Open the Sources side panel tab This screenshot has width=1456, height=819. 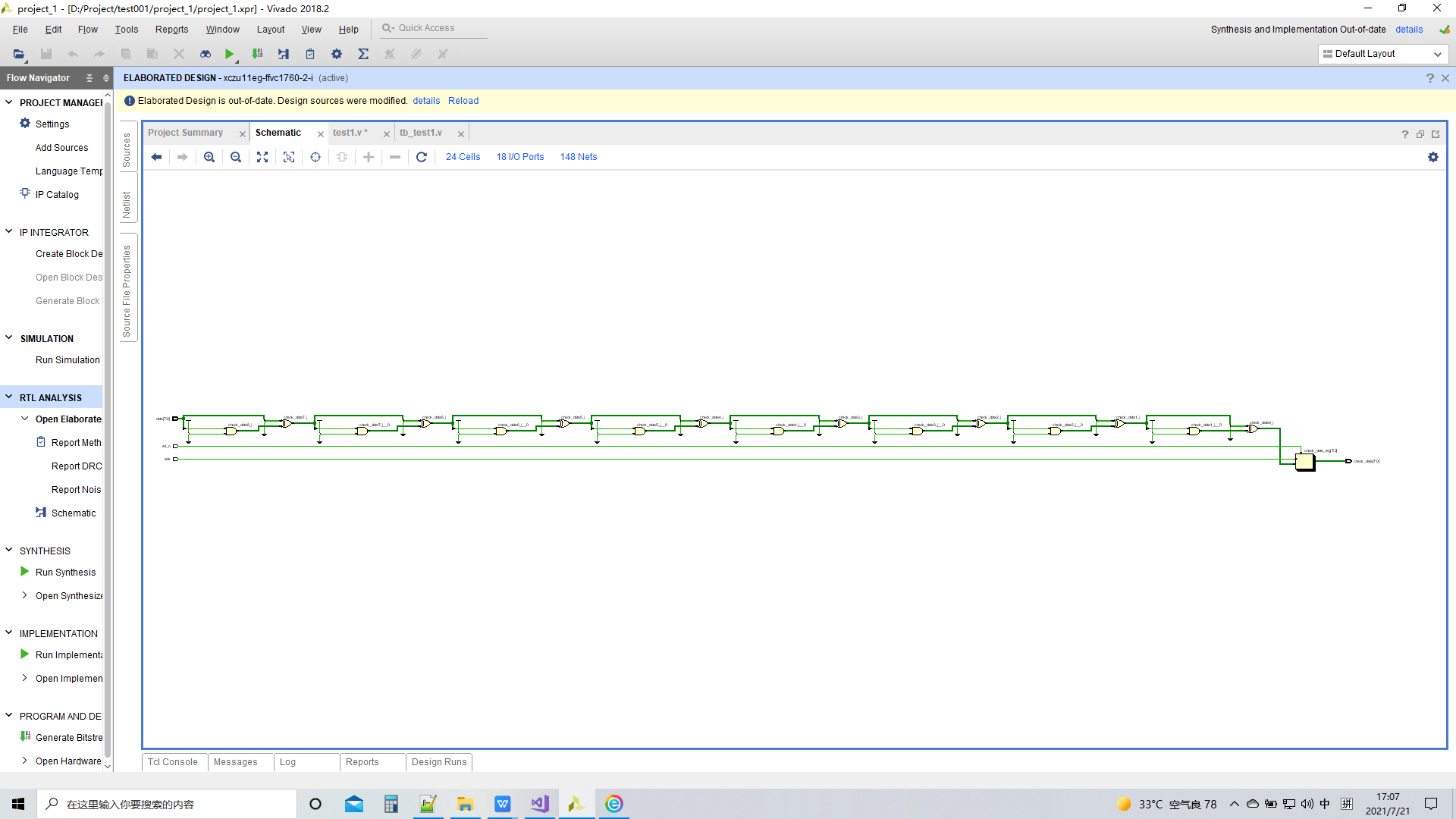click(127, 149)
